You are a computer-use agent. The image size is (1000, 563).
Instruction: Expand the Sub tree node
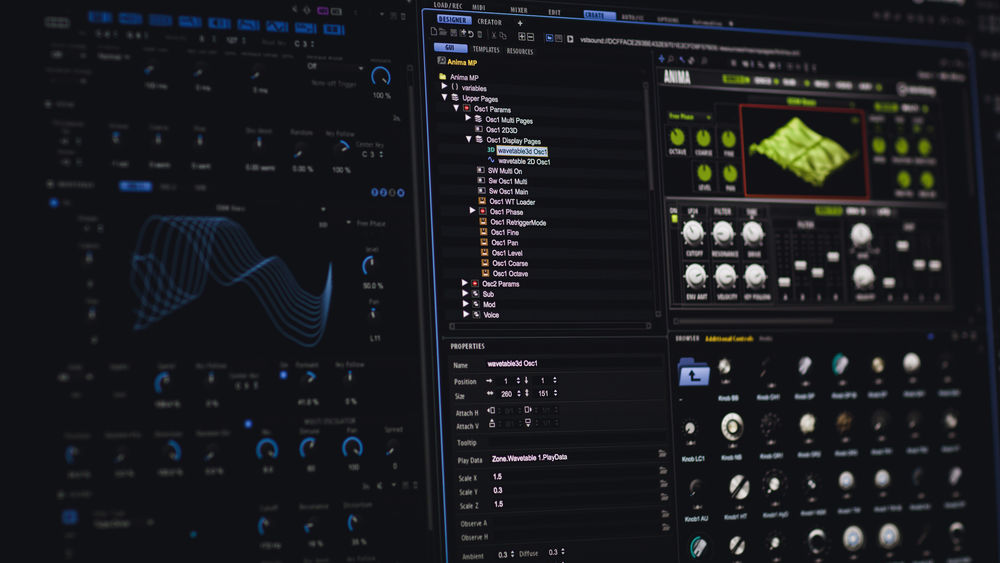coord(465,293)
